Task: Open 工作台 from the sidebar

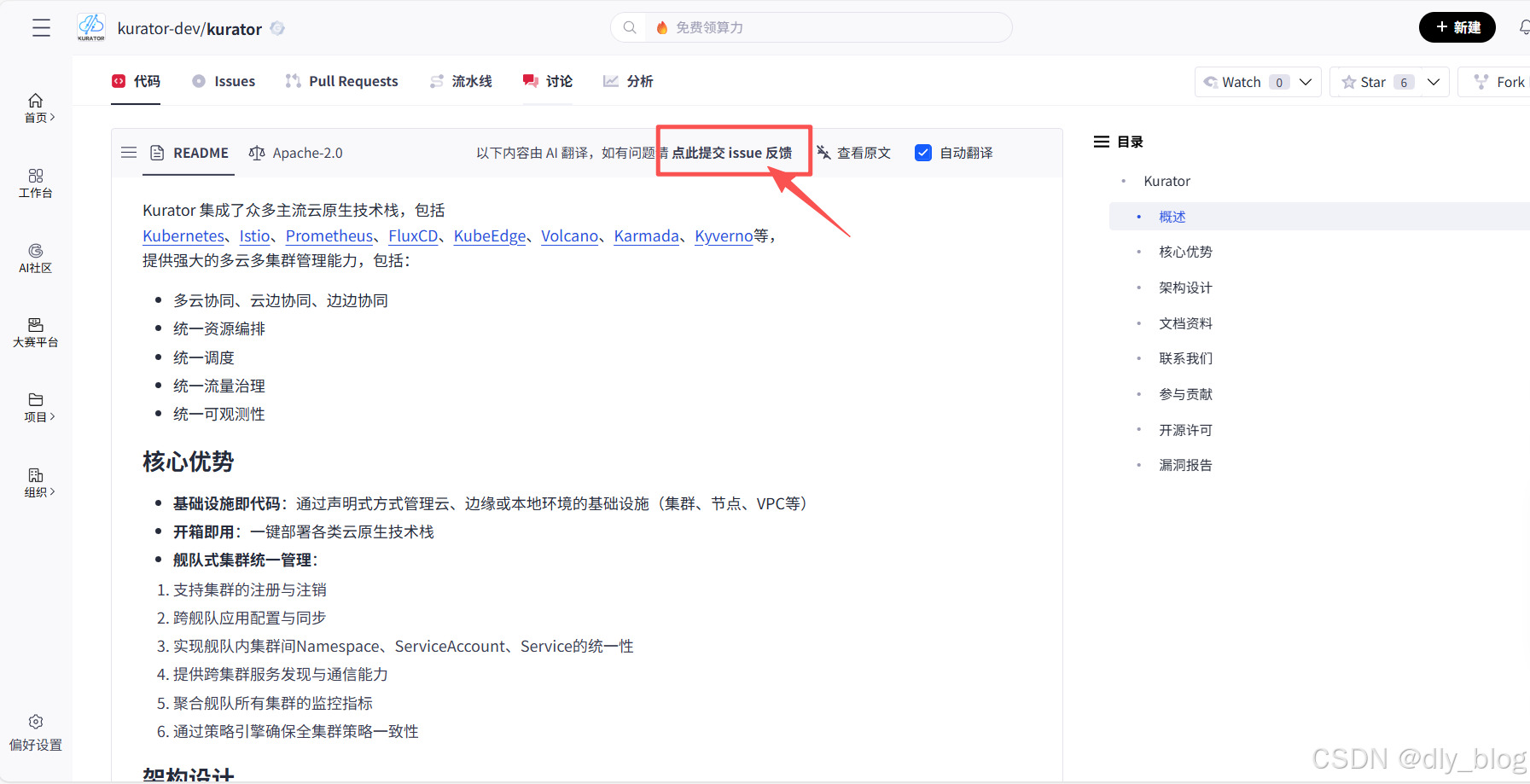Action: [36, 183]
